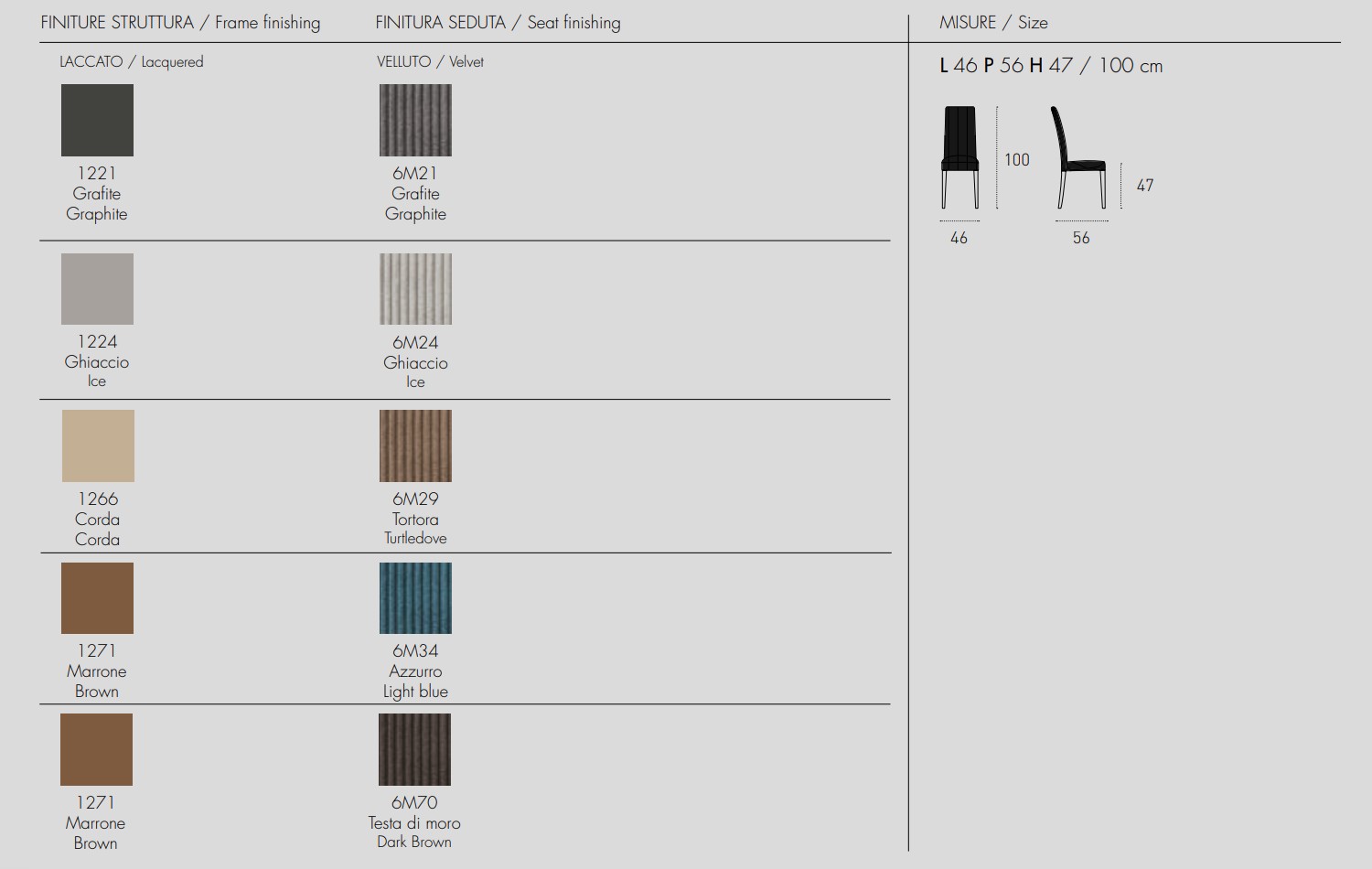Pick the 6M24 Ghiaccio velvet swatch
Screen dimensions: 1372x869
pos(415,289)
